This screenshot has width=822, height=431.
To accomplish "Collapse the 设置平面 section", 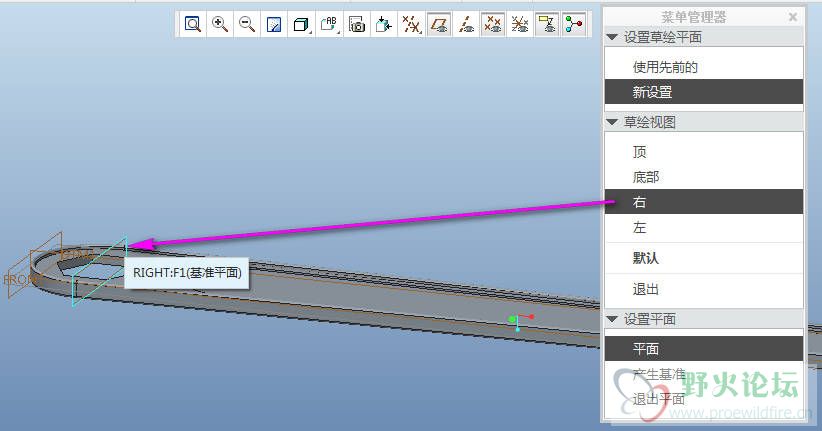I will tap(612, 319).
